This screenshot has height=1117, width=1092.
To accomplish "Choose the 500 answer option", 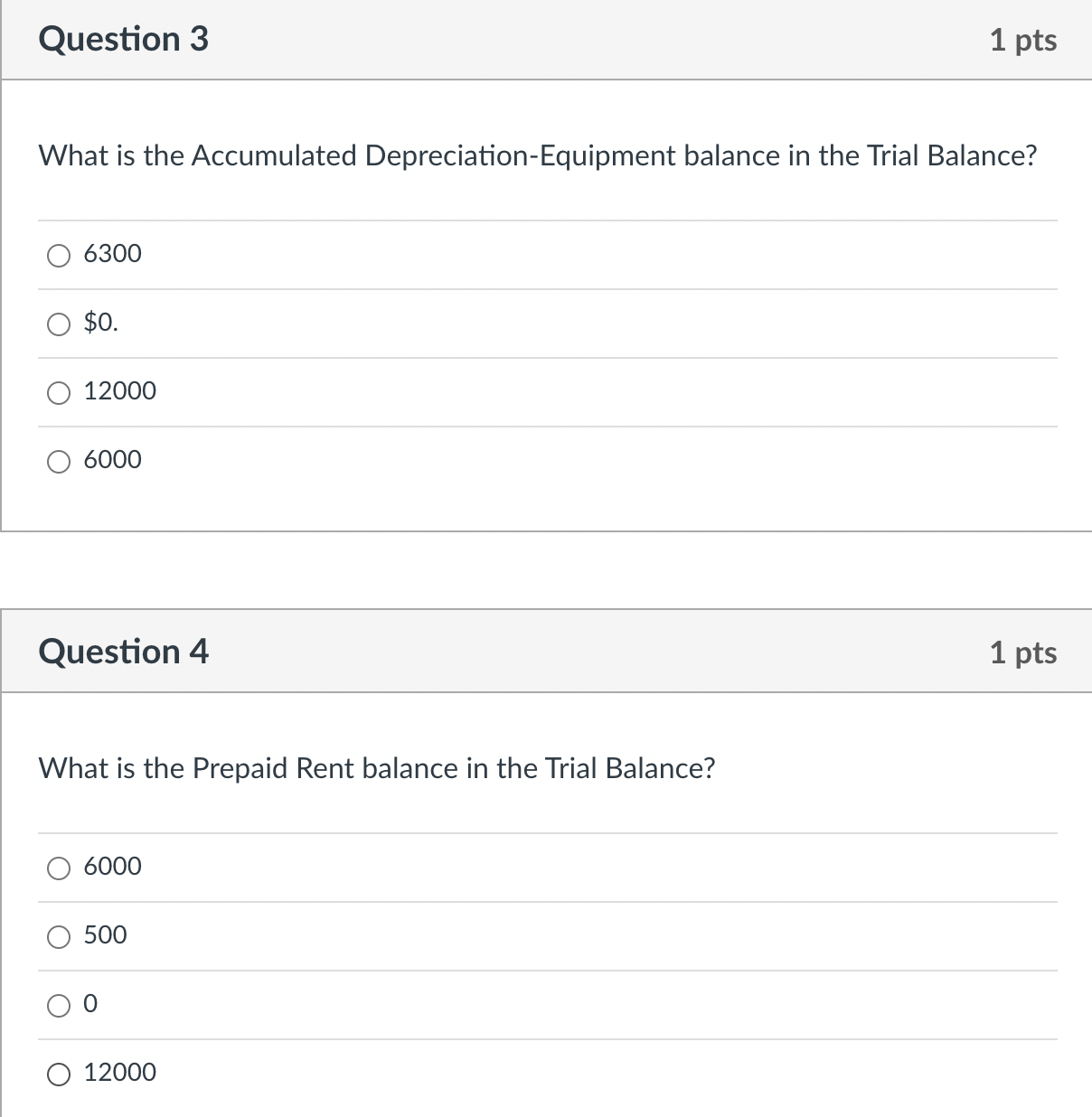I will [x=59, y=937].
